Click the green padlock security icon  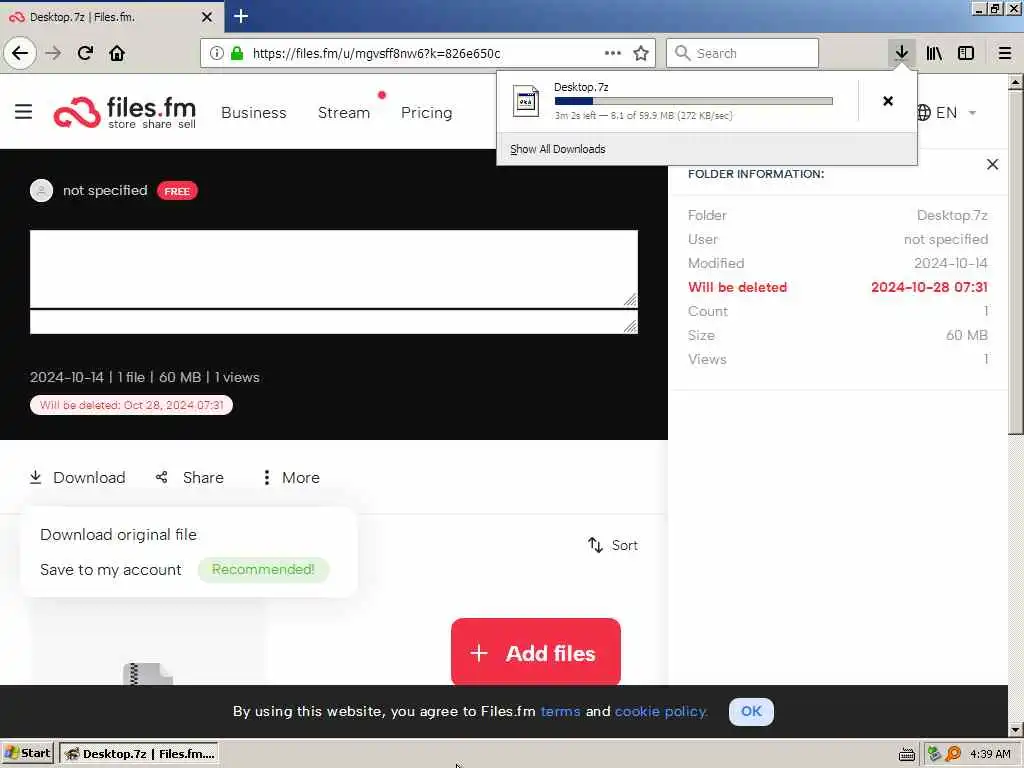coord(237,53)
